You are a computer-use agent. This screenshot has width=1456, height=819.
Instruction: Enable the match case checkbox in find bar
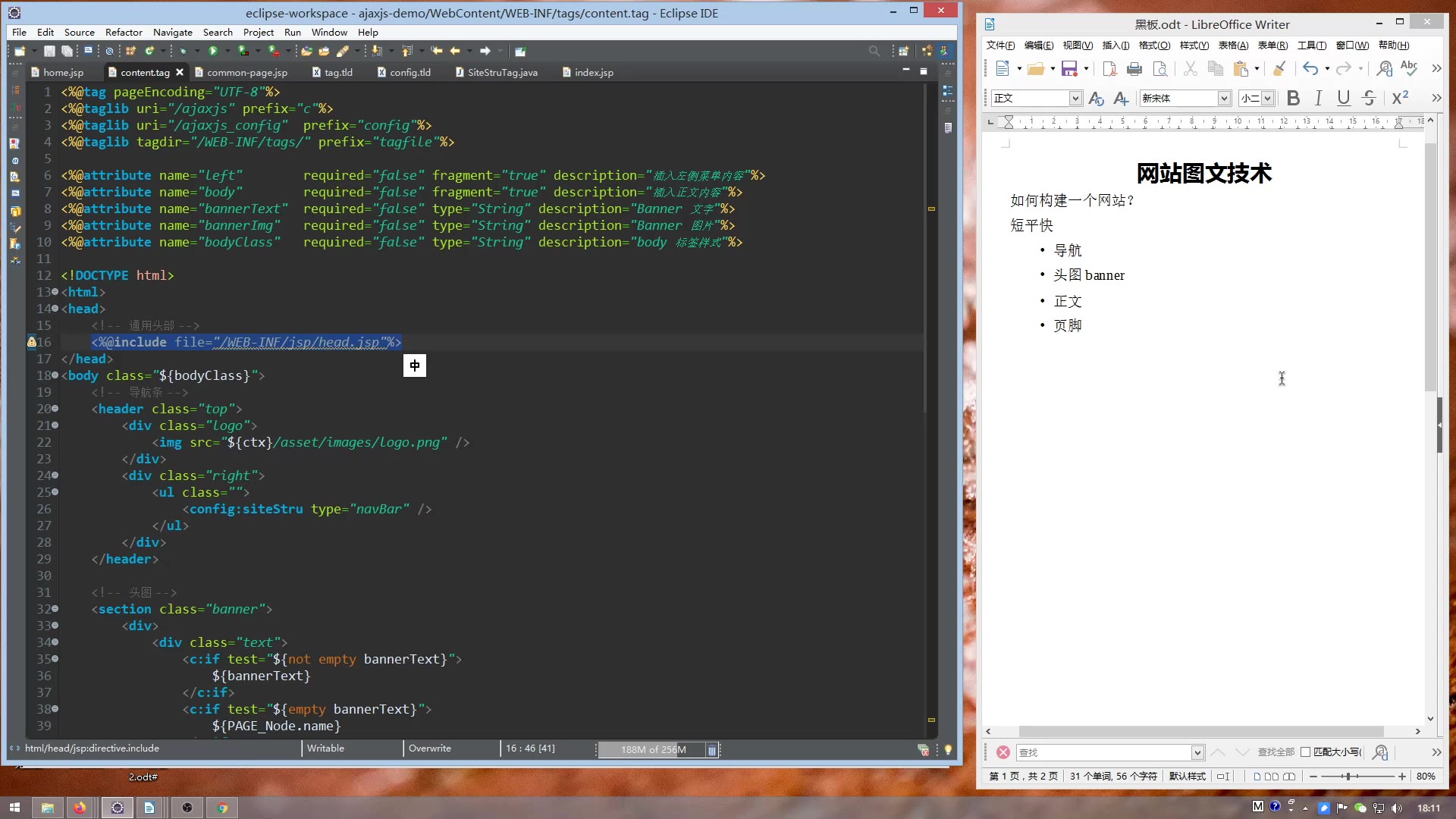pyautogui.click(x=1305, y=752)
